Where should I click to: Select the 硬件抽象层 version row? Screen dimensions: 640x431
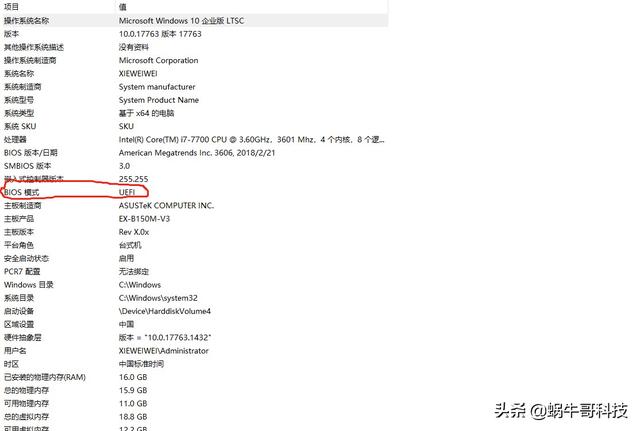click(194, 338)
